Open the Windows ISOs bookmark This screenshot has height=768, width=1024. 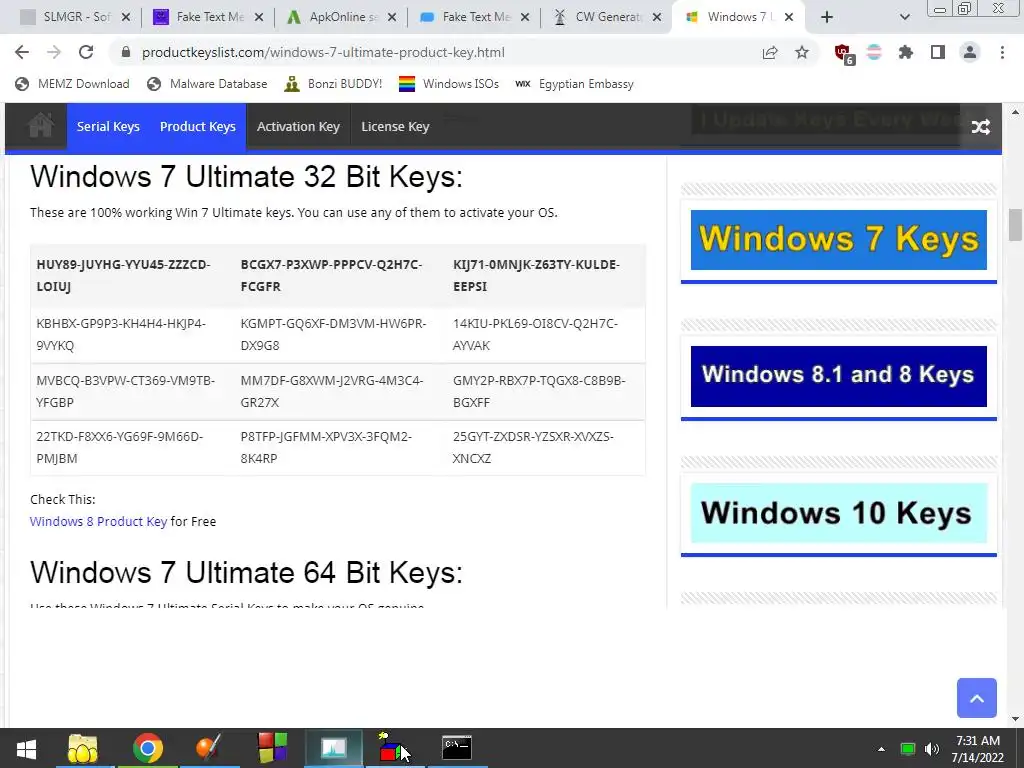coord(449,84)
